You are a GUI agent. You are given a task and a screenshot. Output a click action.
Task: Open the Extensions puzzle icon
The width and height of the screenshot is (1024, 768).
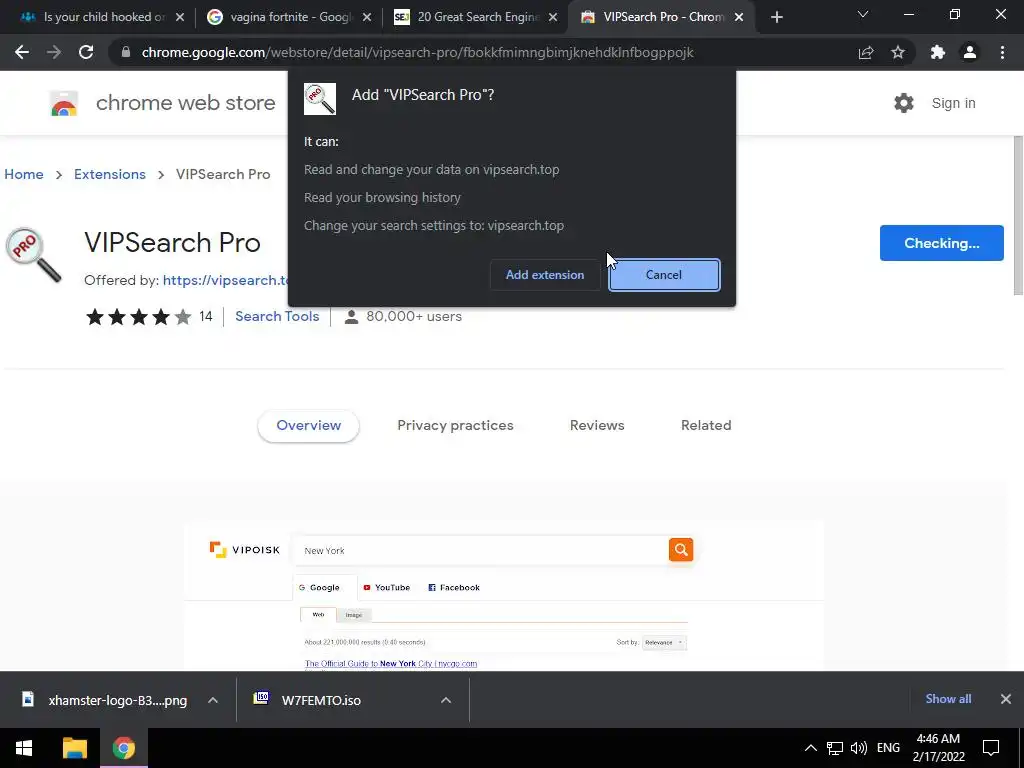click(938, 52)
